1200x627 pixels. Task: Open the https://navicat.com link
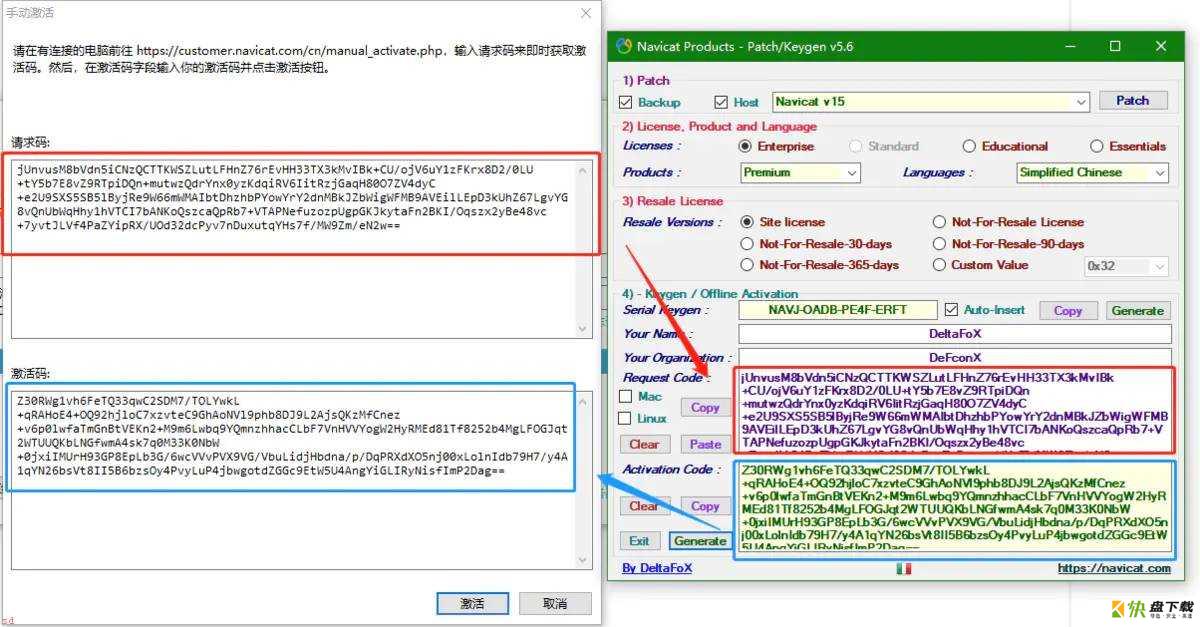[1113, 568]
